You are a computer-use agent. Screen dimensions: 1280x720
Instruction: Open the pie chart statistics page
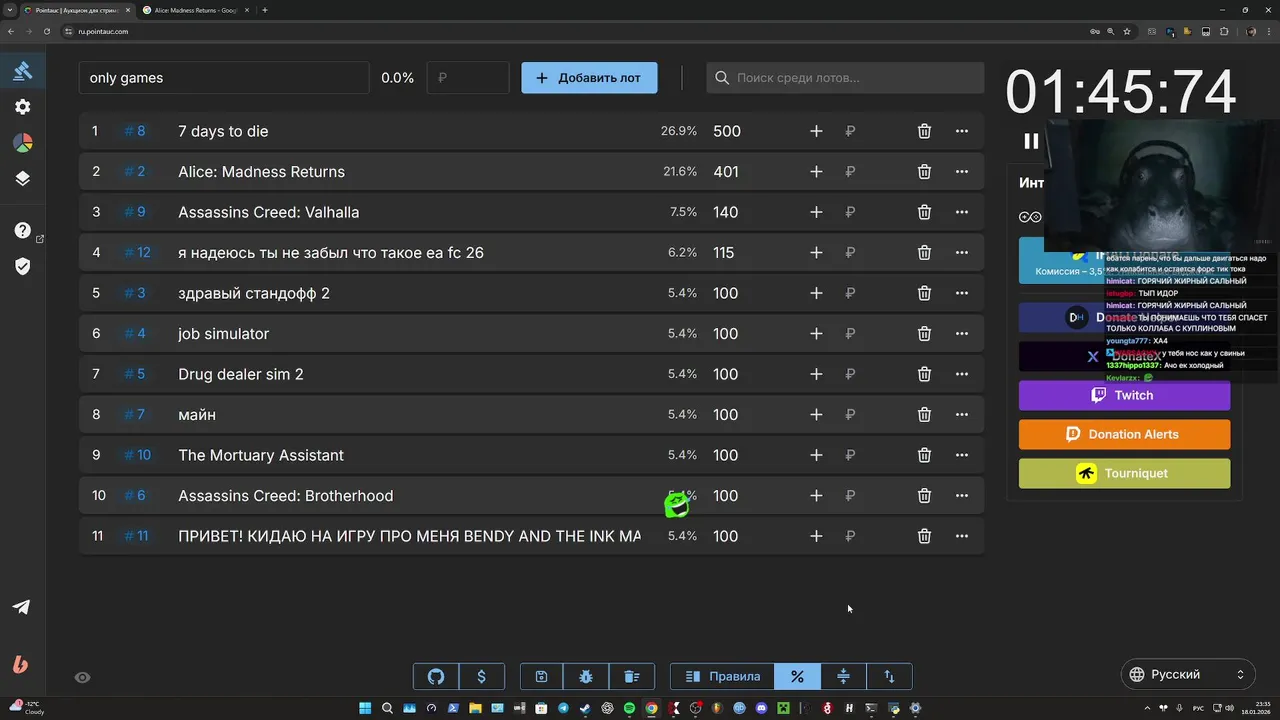pyautogui.click(x=22, y=143)
